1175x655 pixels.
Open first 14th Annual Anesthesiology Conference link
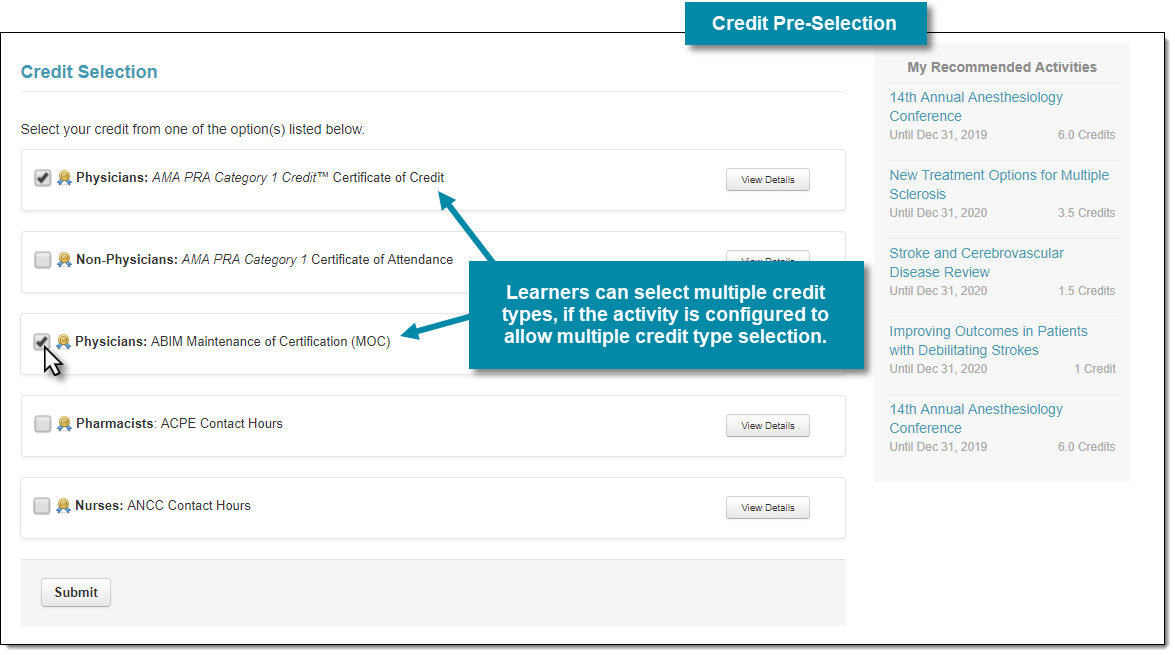(976, 106)
